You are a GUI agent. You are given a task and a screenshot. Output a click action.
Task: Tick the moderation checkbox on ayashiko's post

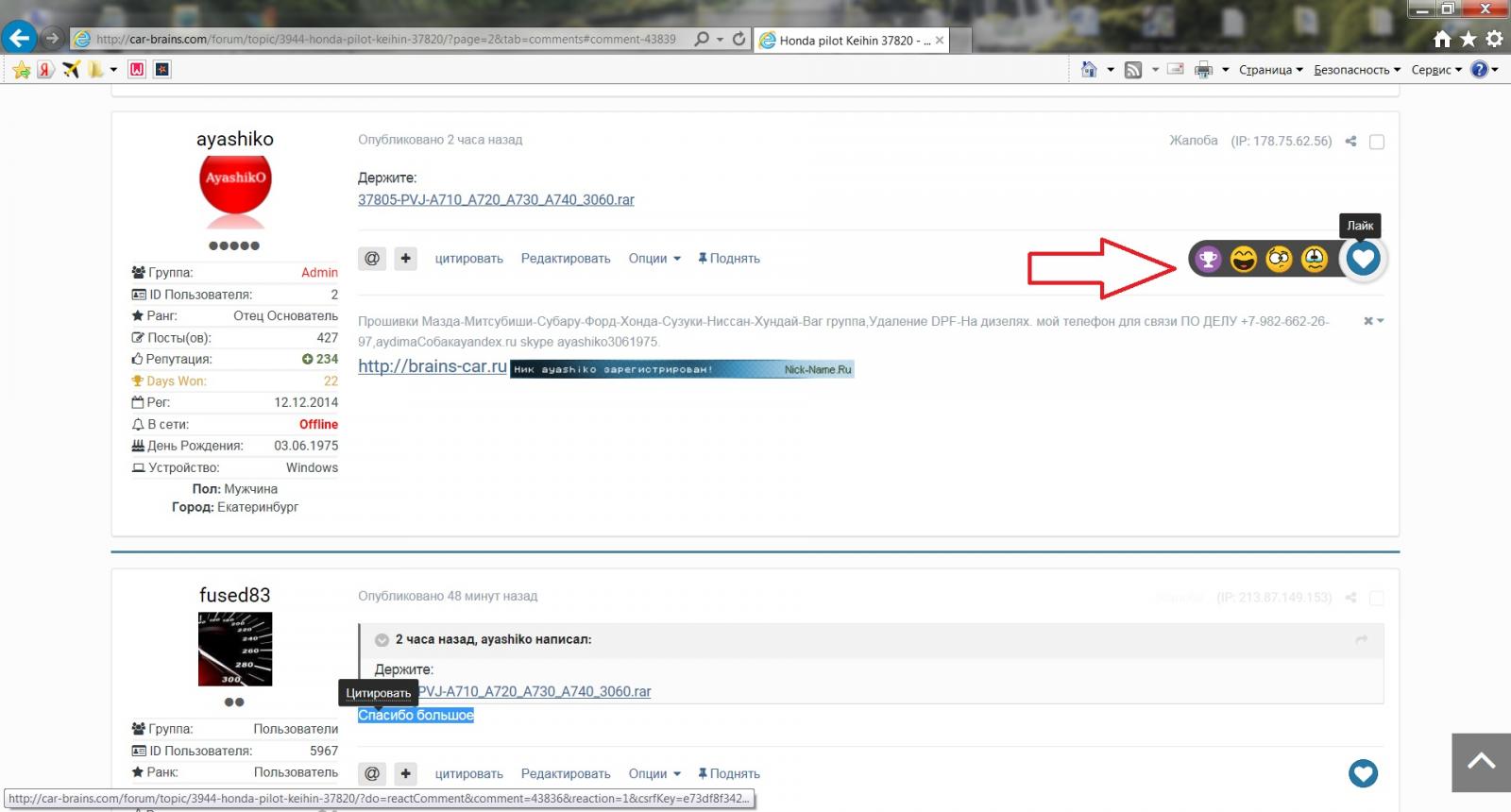point(1377,142)
